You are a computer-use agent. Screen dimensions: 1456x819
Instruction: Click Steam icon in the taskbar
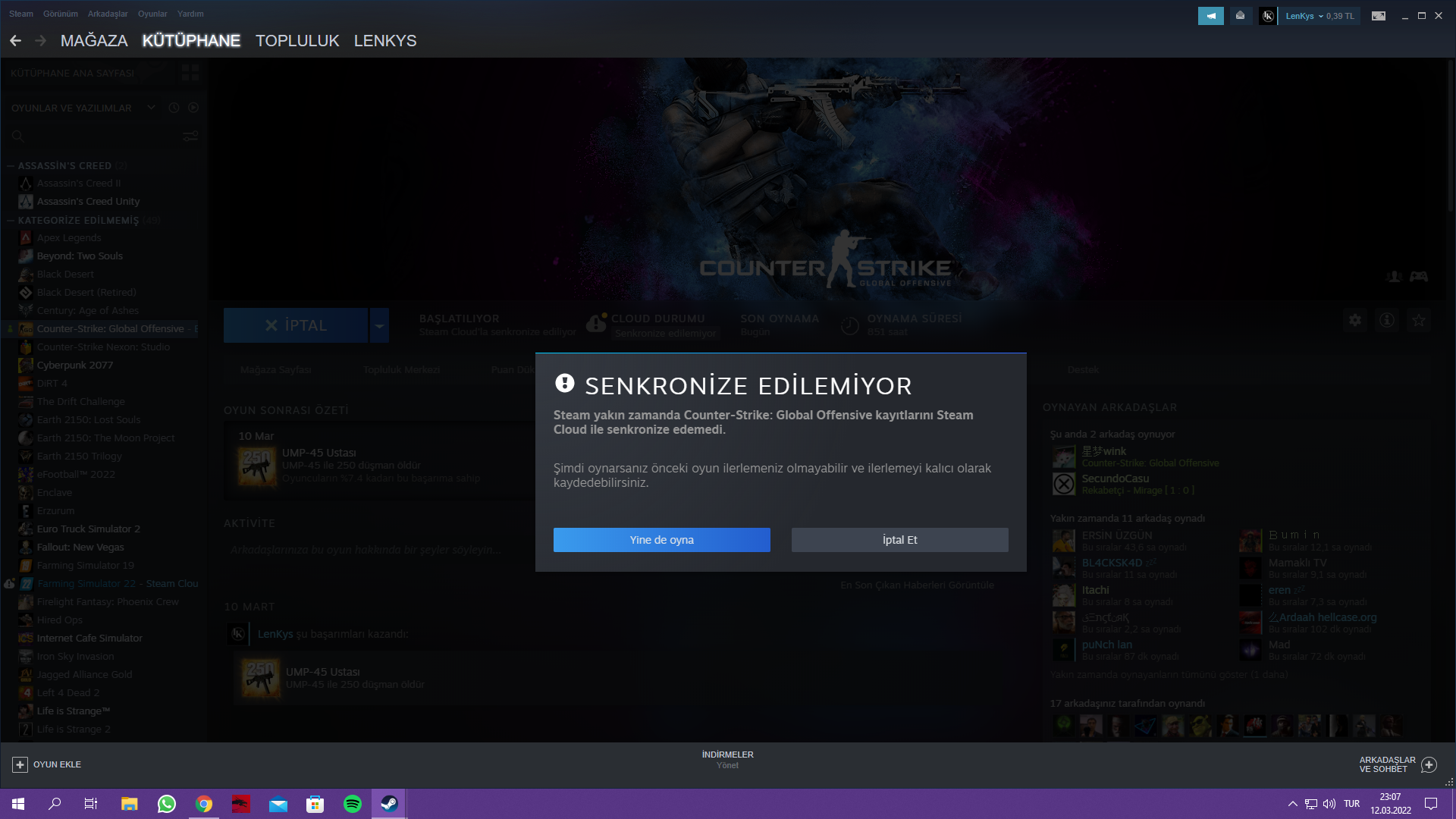389,804
